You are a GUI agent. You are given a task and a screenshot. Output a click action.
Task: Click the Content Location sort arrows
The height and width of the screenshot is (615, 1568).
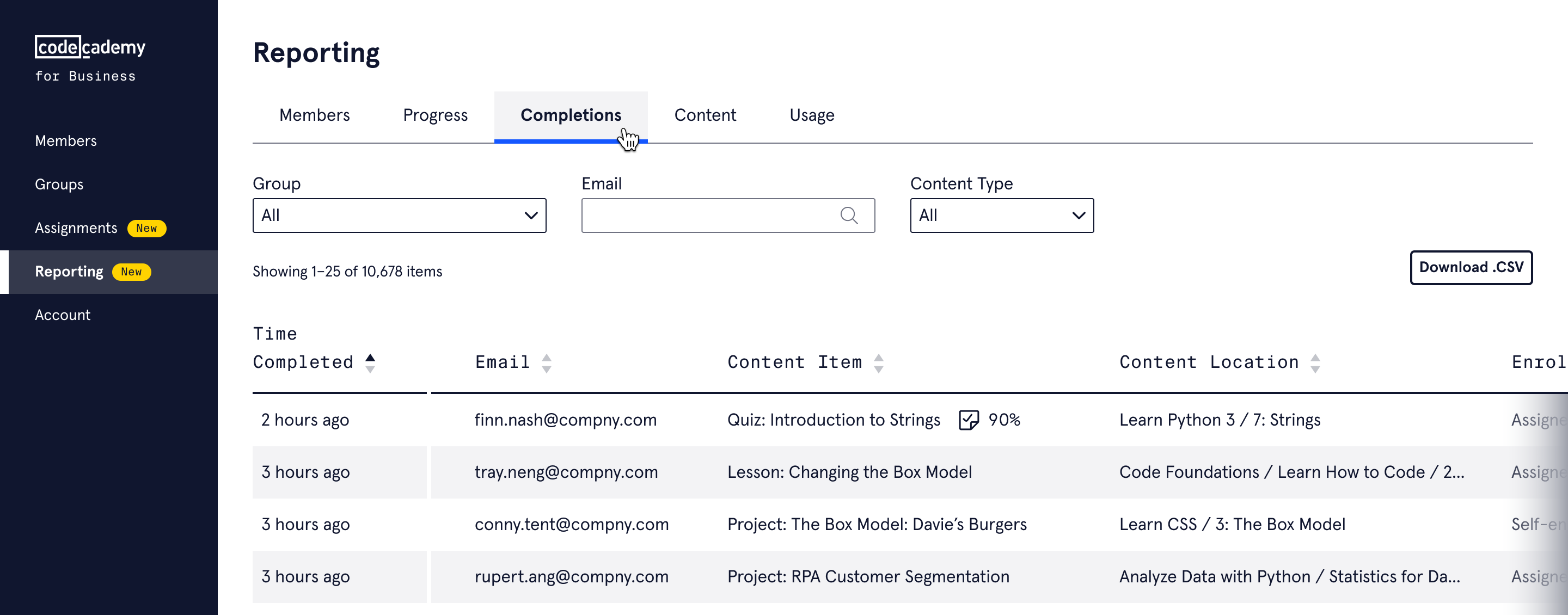coord(1314,362)
